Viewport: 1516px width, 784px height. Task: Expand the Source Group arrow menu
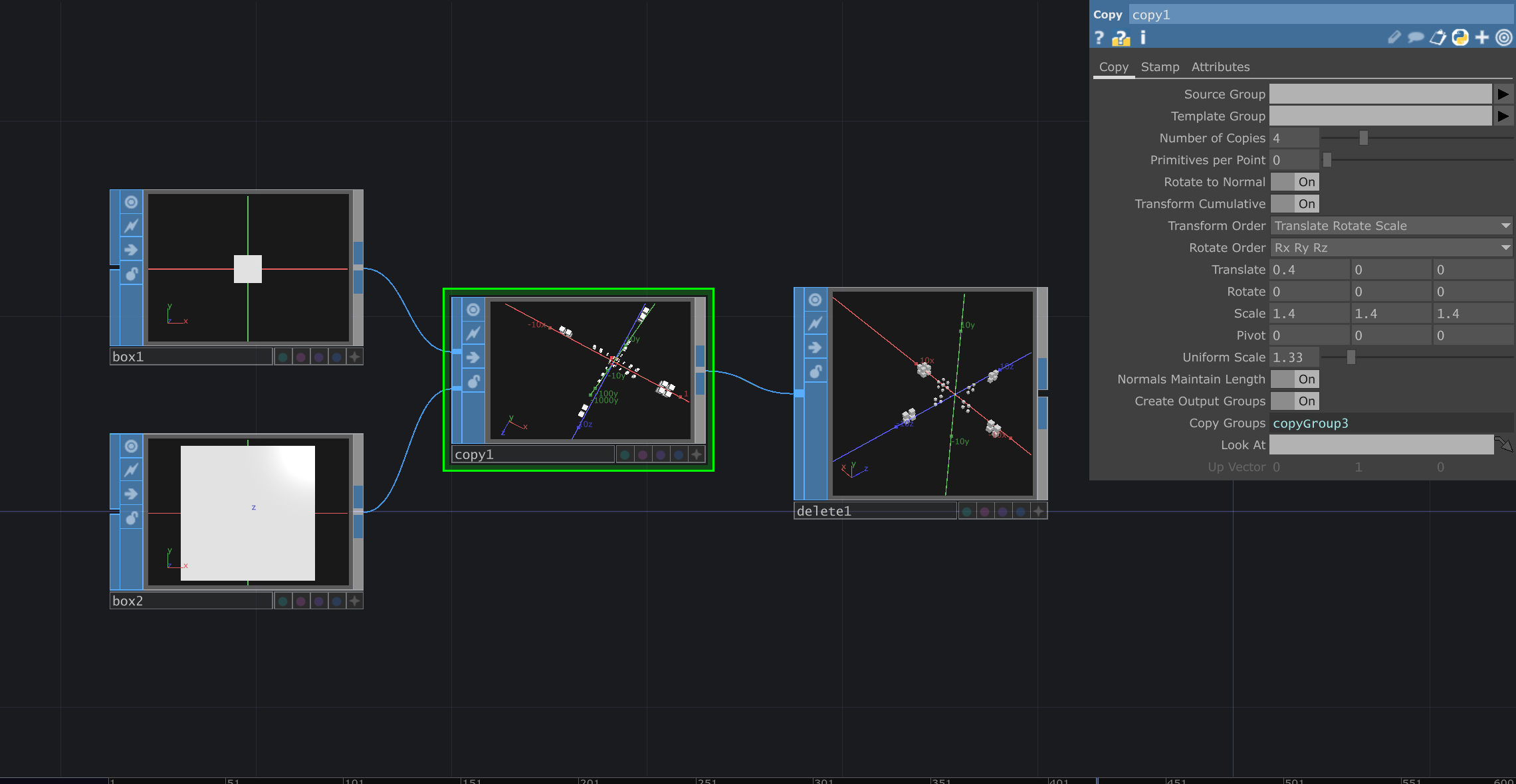1503,94
